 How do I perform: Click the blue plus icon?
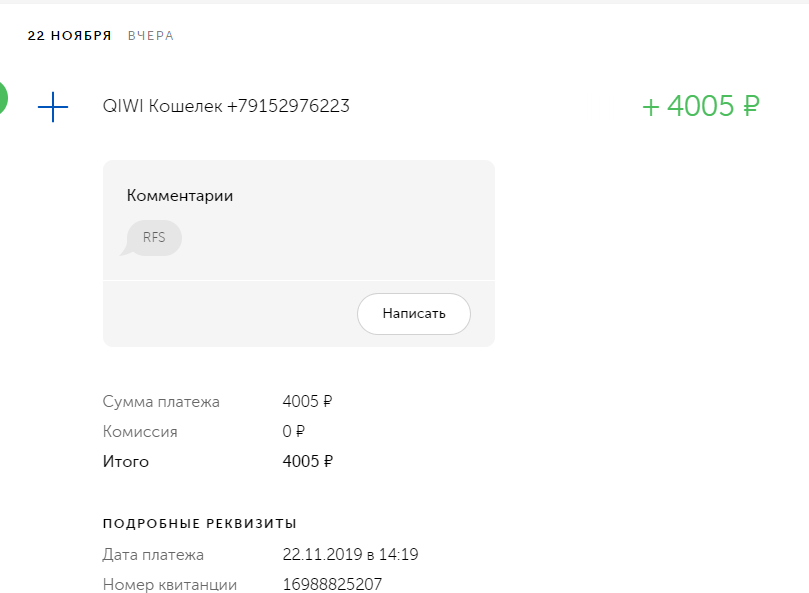pyautogui.click(x=52, y=107)
